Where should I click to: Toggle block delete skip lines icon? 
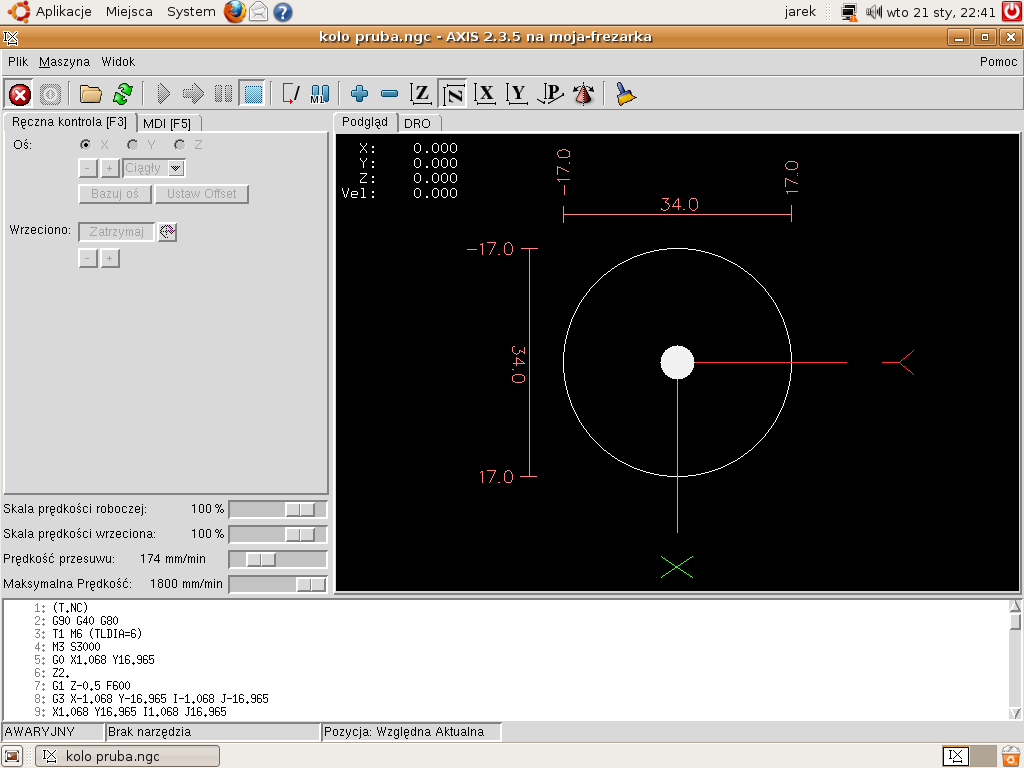pyautogui.click(x=290, y=94)
